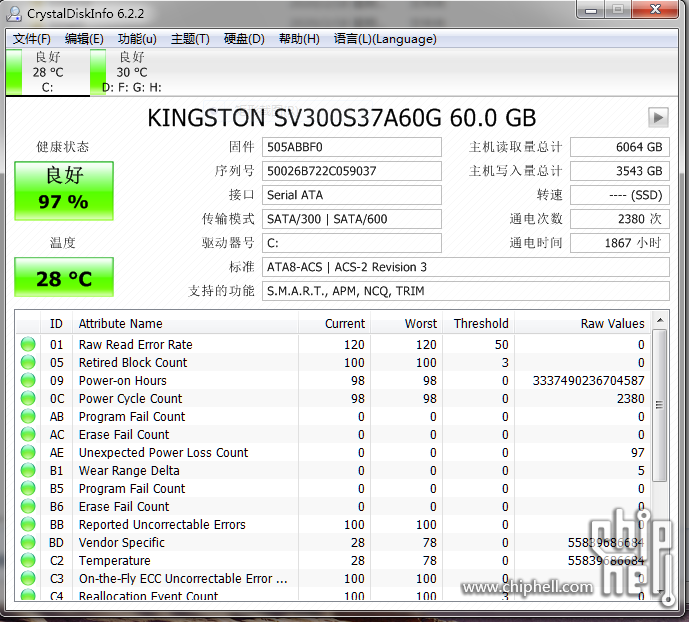Open the 语言(L)(Language) menu
The width and height of the screenshot is (689, 622).
385,39
